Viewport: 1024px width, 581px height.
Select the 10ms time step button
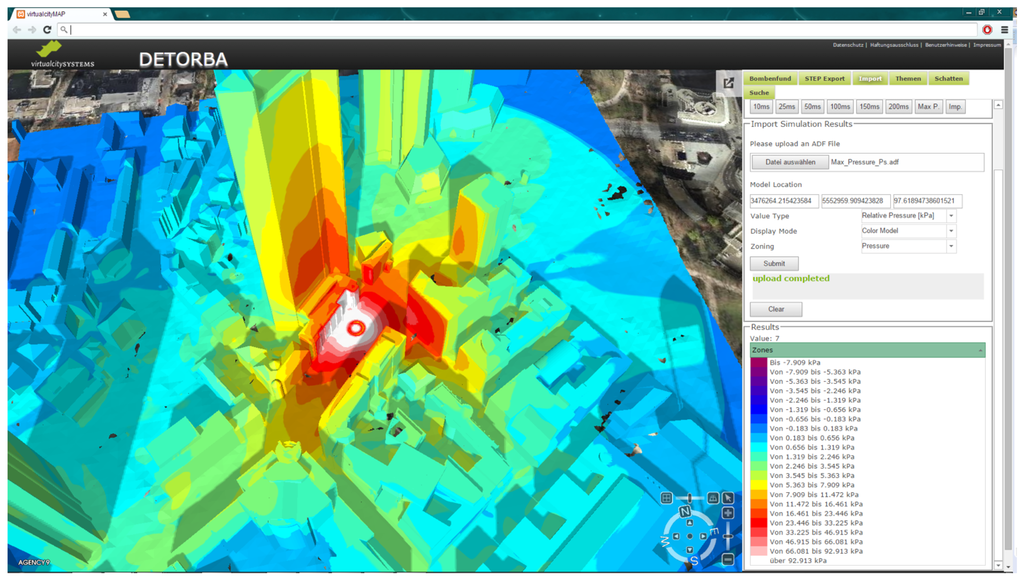761,107
